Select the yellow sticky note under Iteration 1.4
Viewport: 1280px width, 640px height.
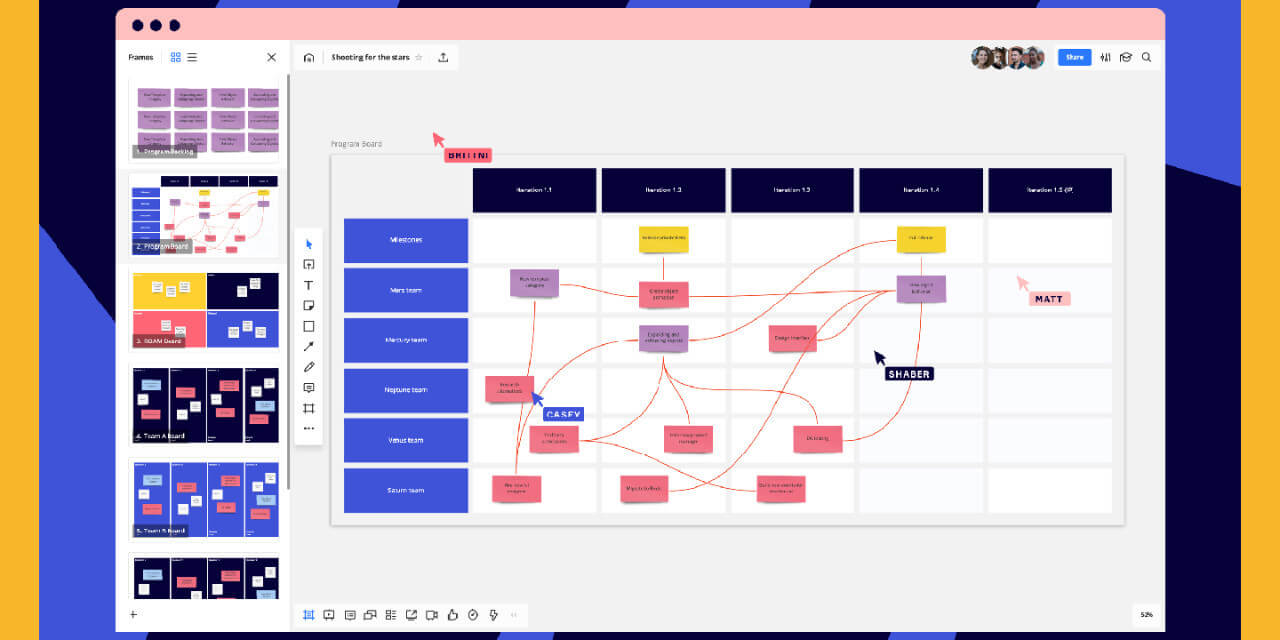(921, 239)
